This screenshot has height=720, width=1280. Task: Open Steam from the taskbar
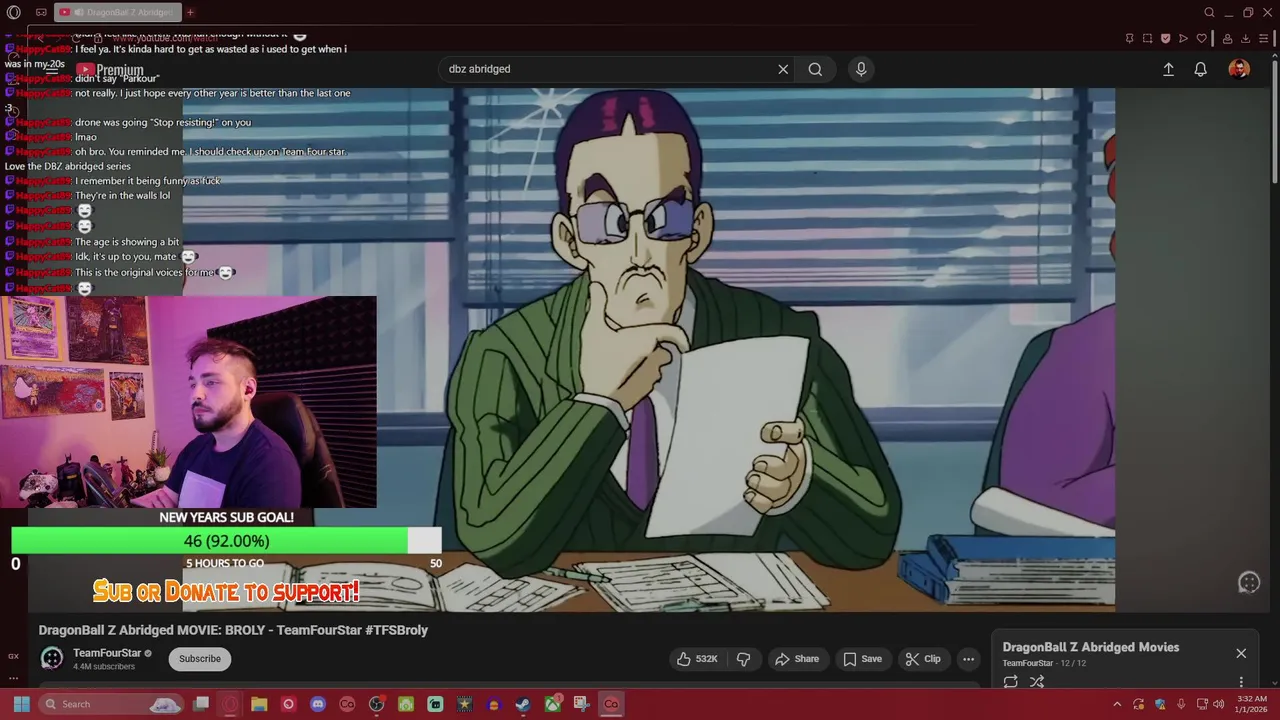(523, 704)
